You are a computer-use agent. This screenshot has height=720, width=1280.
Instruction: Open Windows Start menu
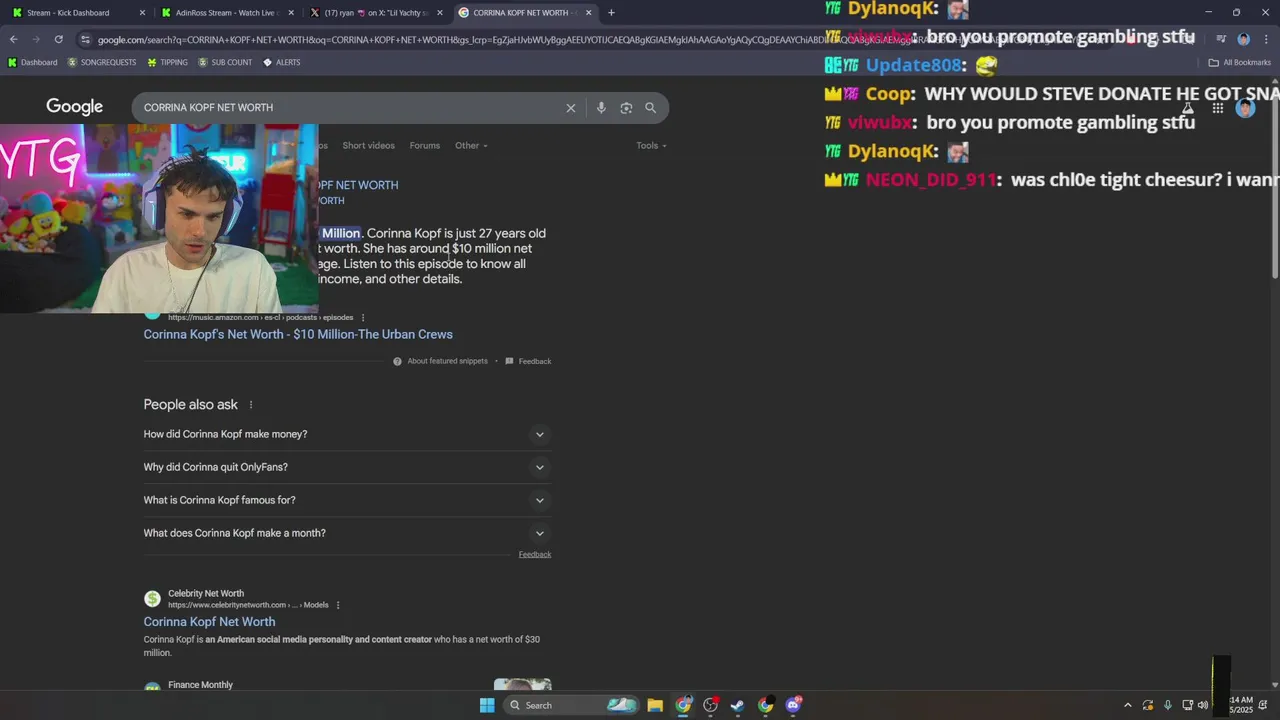[487, 705]
